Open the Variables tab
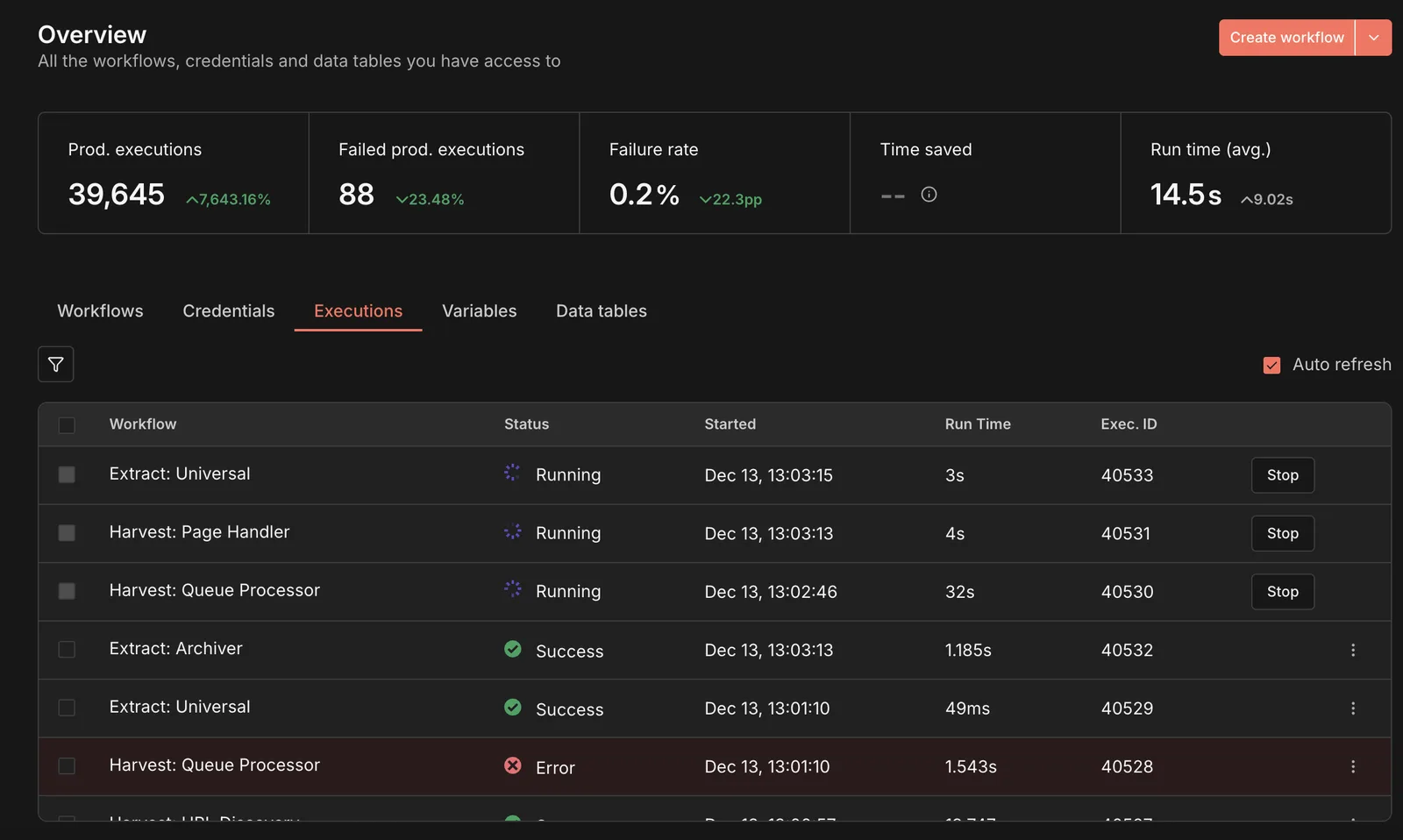This screenshot has width=1403, height=840. pos(480,311)
